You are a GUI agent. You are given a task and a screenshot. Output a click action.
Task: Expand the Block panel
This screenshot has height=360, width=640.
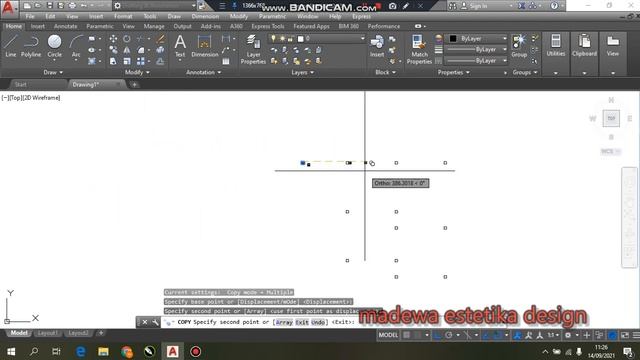tap(385, 72)
